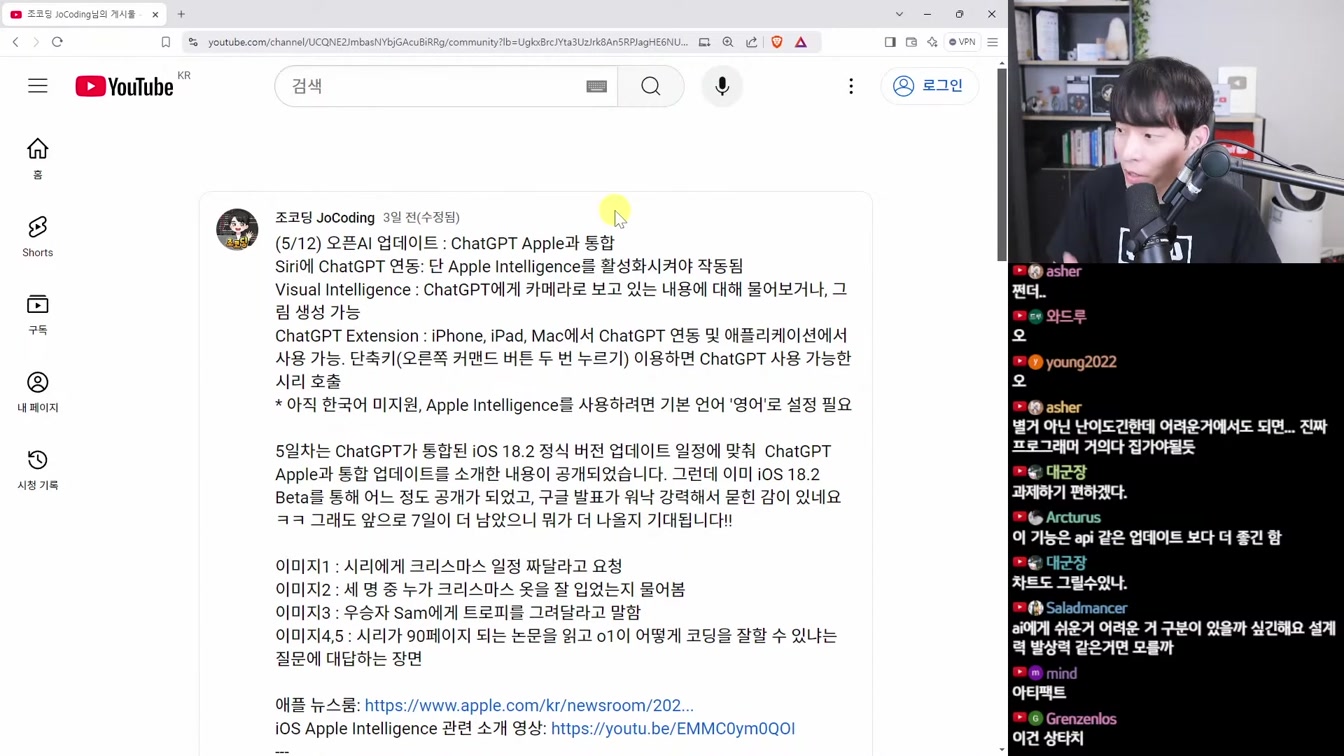Image resolution: width=1344 pixels, height=756 pixels.
Task: Open the Brave Wallet icon
Action: coord(911,42)
